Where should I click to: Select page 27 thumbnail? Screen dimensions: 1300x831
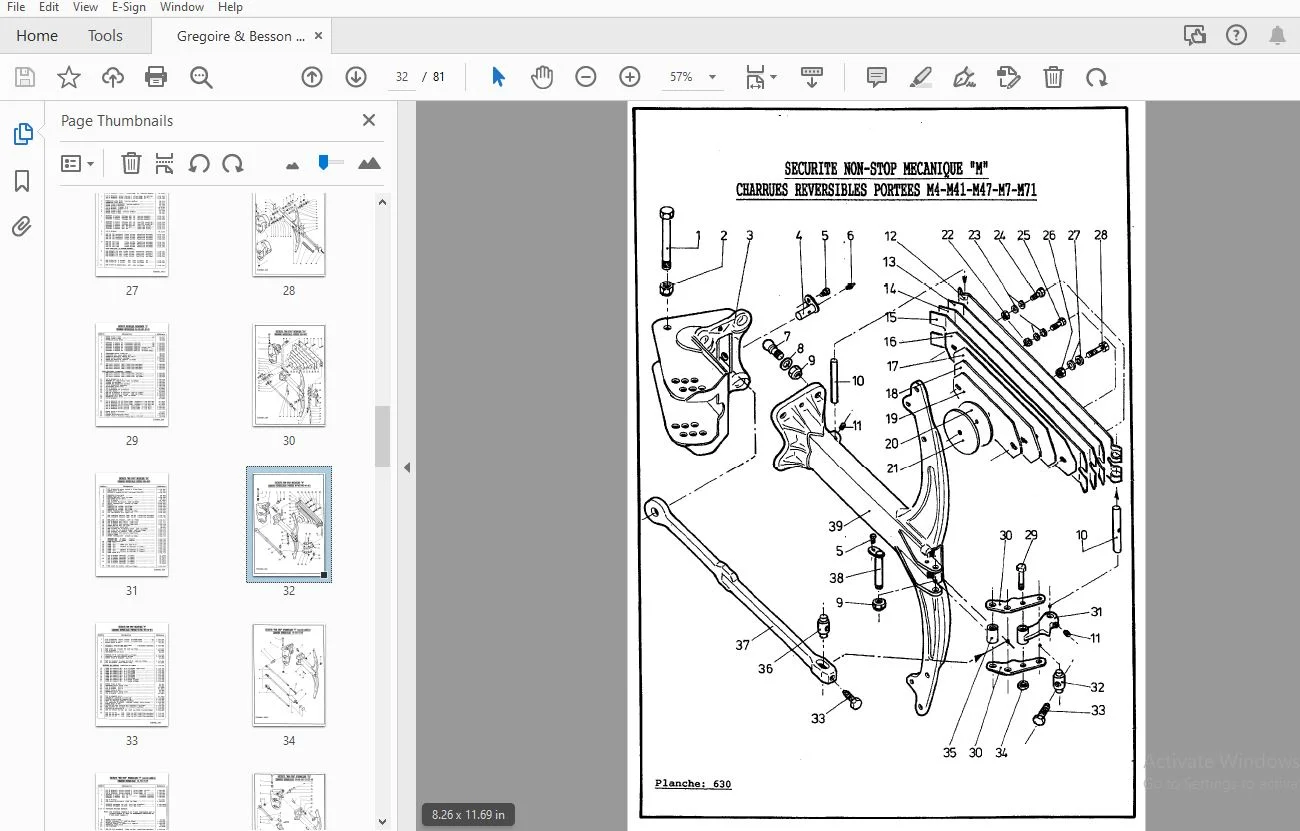pos(132,235)
